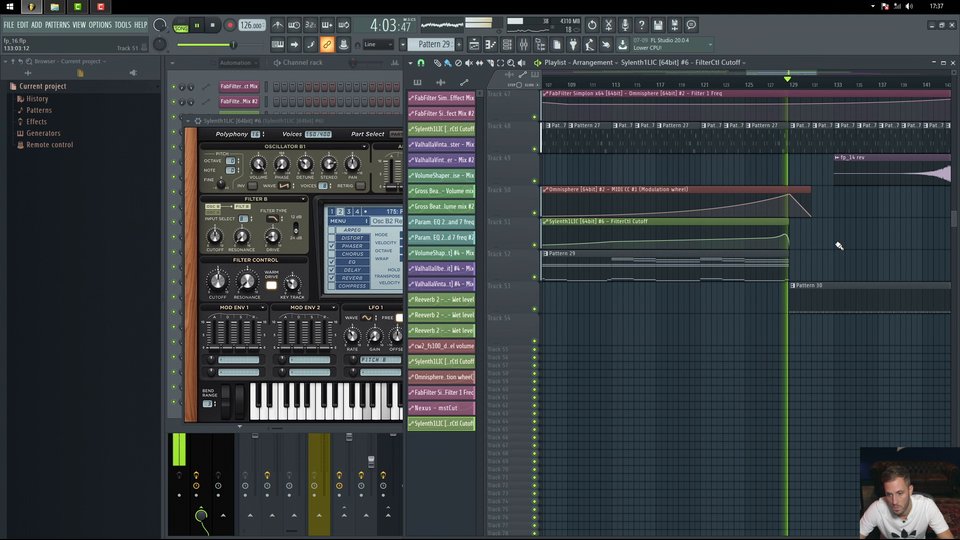Open the plugin picker plug icon
The image size is (960, 540).
tap(573, 44)
